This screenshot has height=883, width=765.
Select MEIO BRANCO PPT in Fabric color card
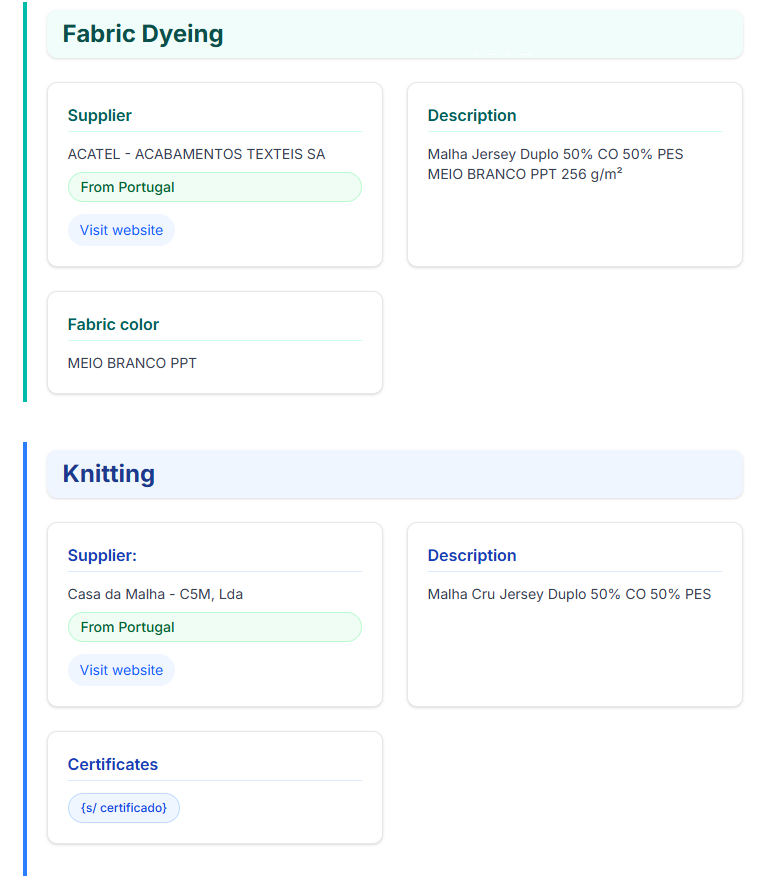(132, 363)
